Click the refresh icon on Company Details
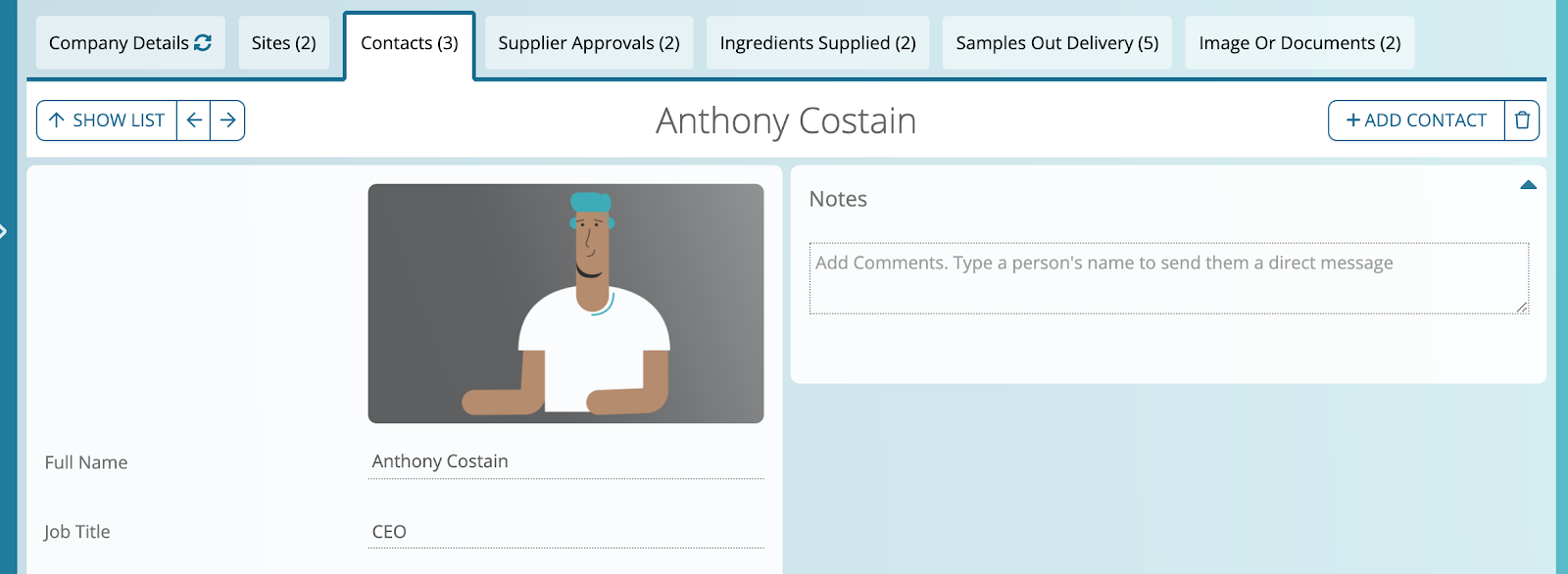 [203, 42]
